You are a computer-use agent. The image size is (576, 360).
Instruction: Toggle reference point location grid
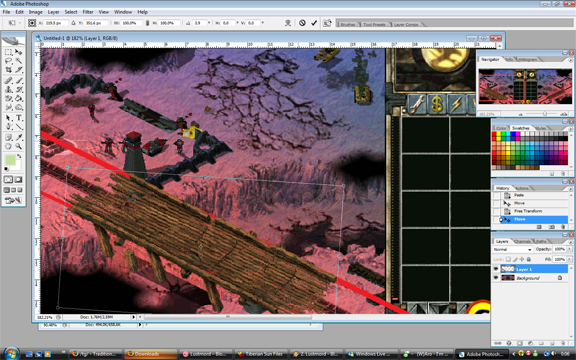coord(32,23)
